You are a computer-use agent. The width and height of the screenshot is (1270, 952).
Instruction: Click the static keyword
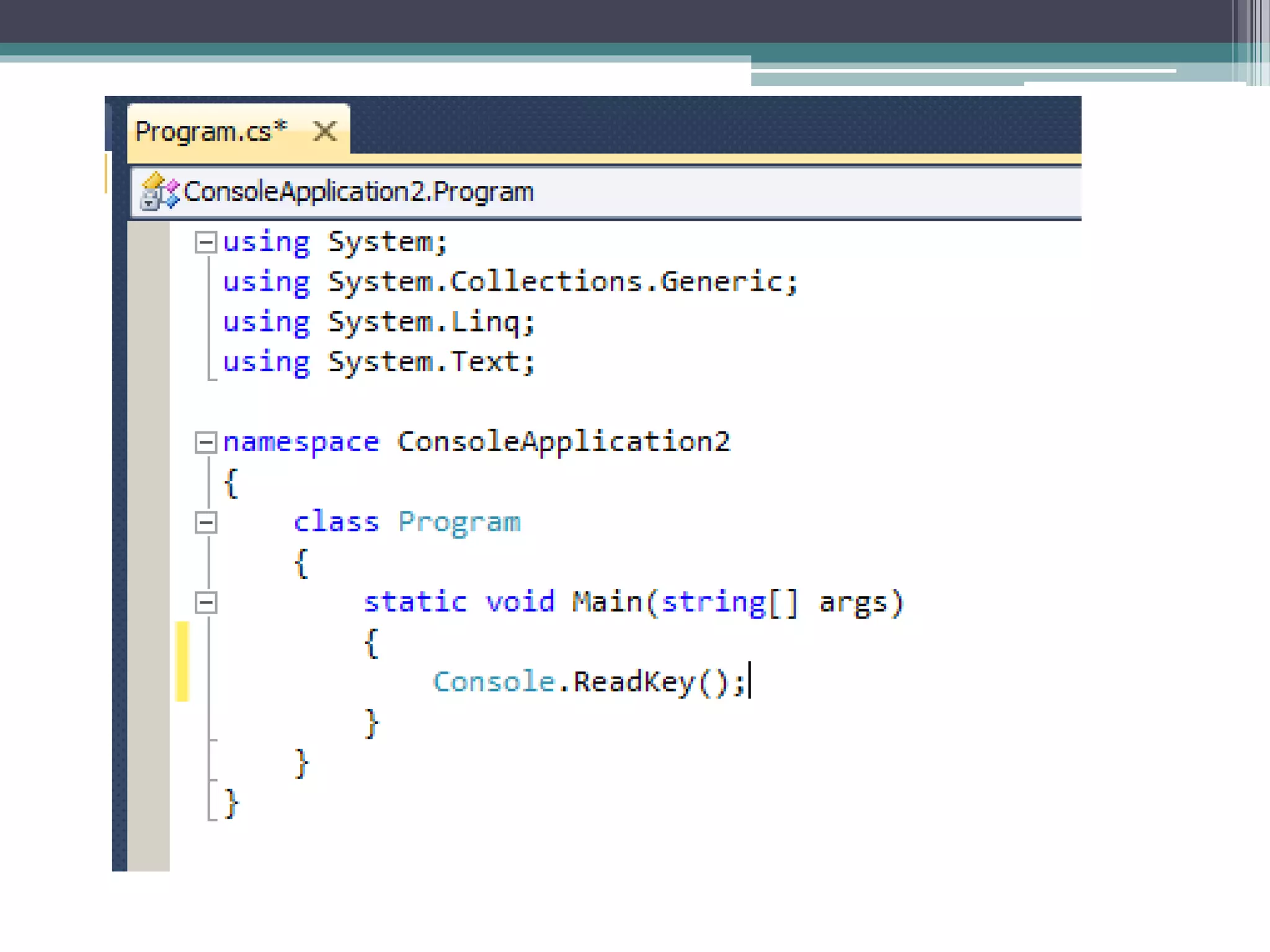point(415,602)
